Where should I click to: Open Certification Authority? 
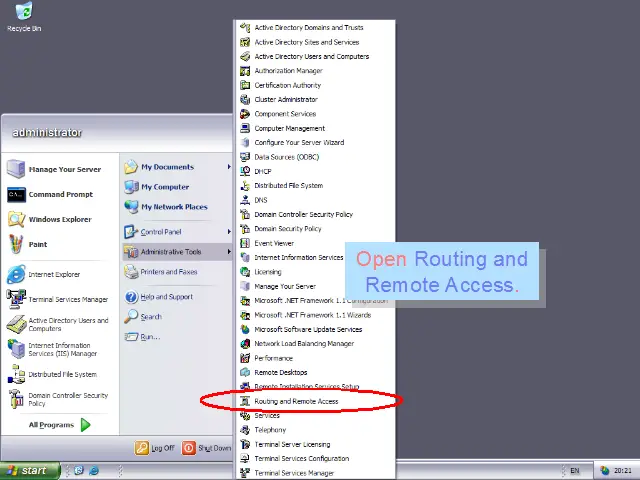coord(316,85)
